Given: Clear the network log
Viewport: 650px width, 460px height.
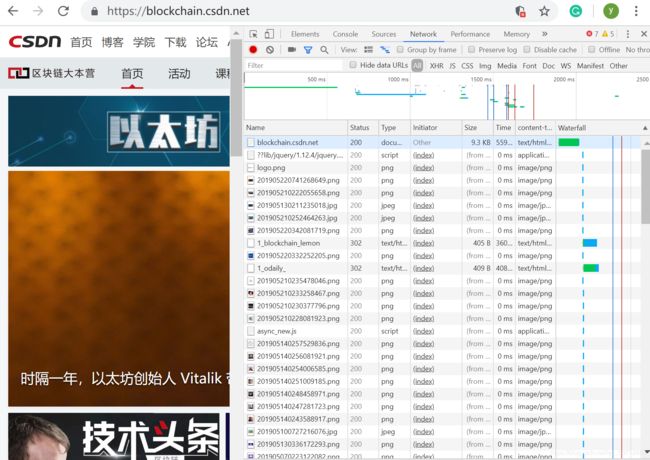Looking at the screenshot, I should point(270,50).
